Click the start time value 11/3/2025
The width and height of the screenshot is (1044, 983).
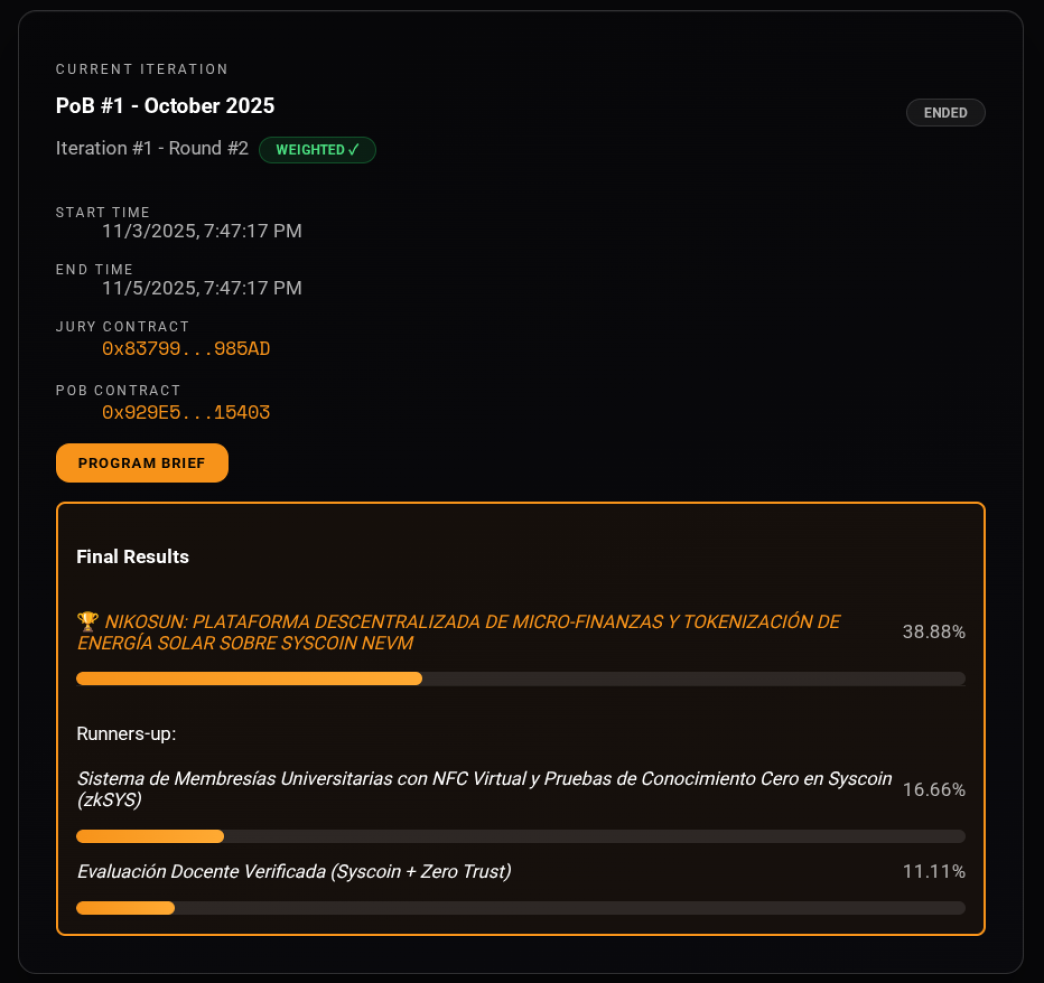pyautogui.click(x=202, y=231)
